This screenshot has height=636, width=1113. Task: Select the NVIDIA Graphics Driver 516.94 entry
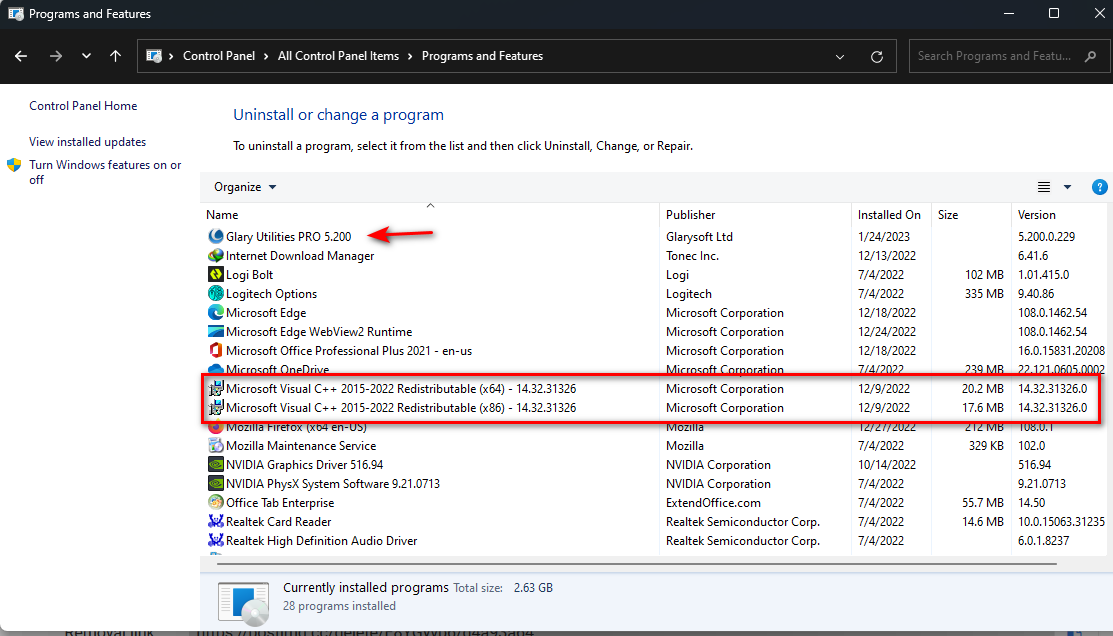pyautogui.click(x=305, y=465)
